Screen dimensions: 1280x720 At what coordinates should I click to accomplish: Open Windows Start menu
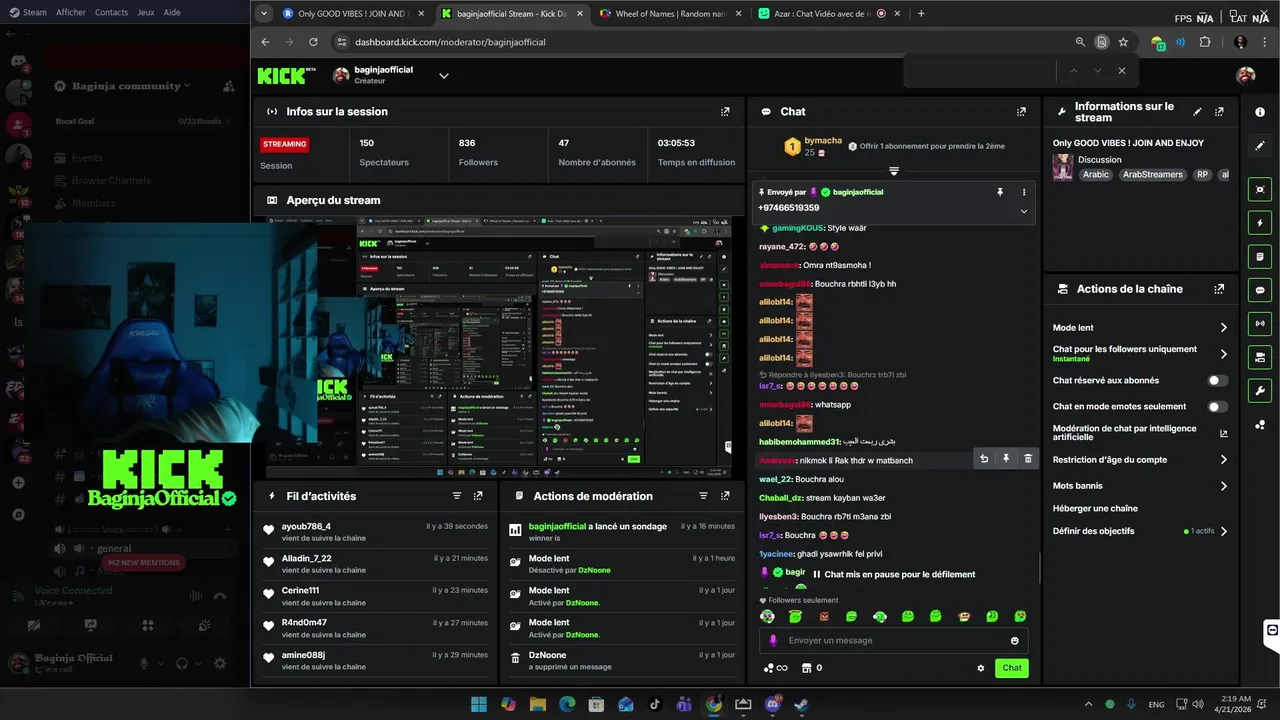[479, 704]
